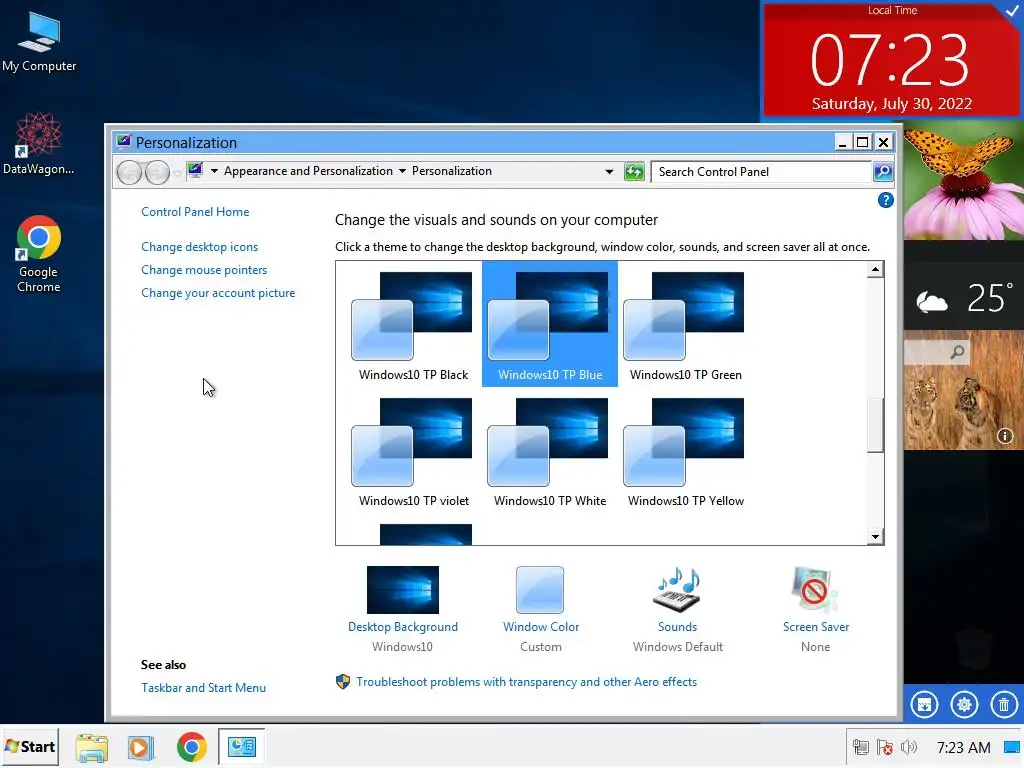Open dropdown arrow before Appearance and Personalization

(x=214, y=171)
